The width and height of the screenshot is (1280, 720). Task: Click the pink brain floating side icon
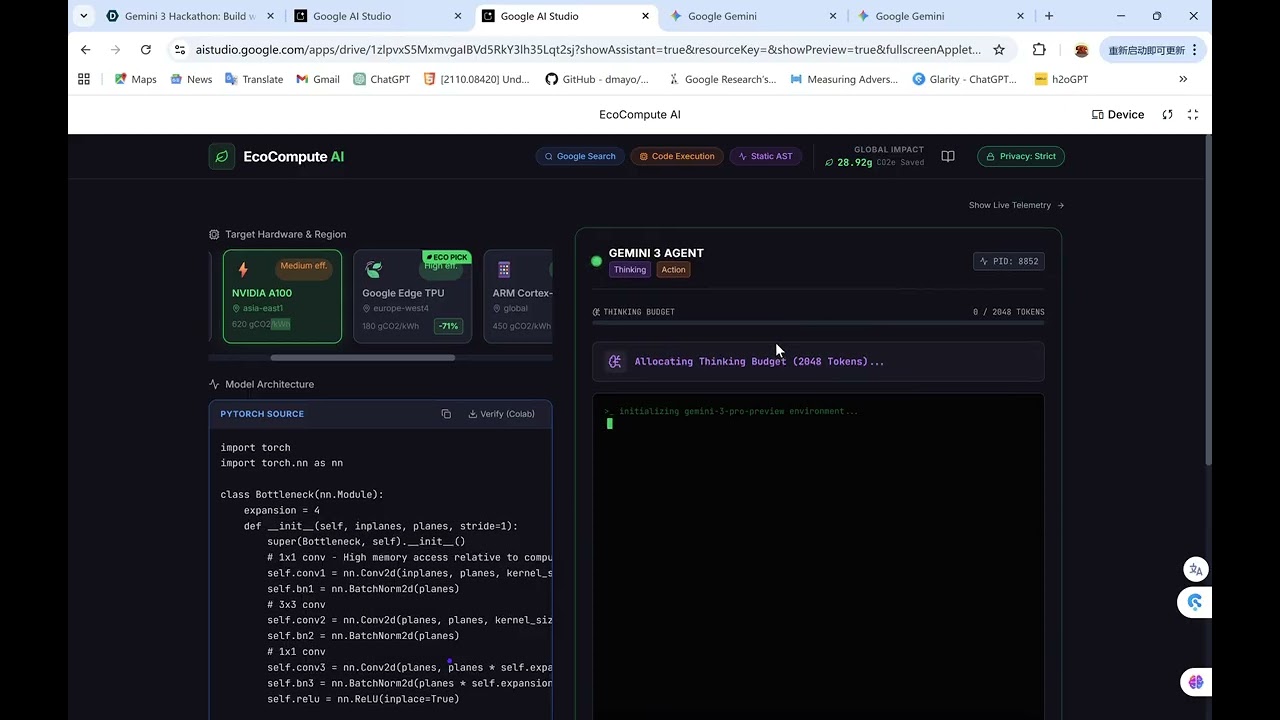tap(1195, 682)
